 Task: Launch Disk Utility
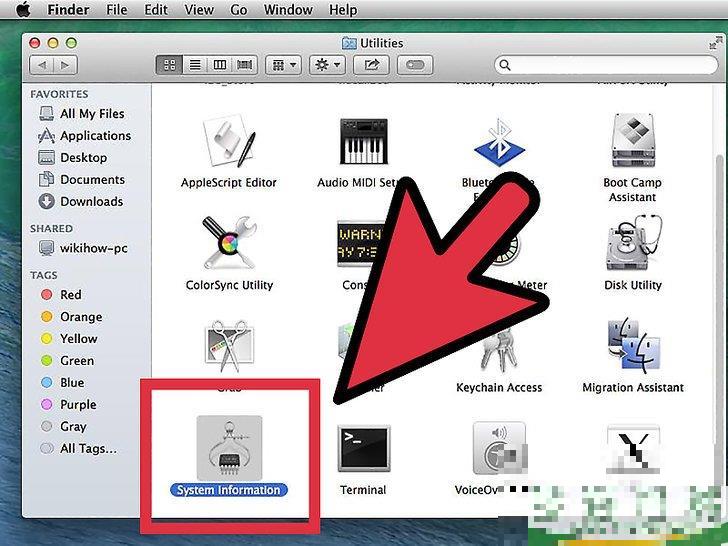pyautogui.click(x=632, y=246)
